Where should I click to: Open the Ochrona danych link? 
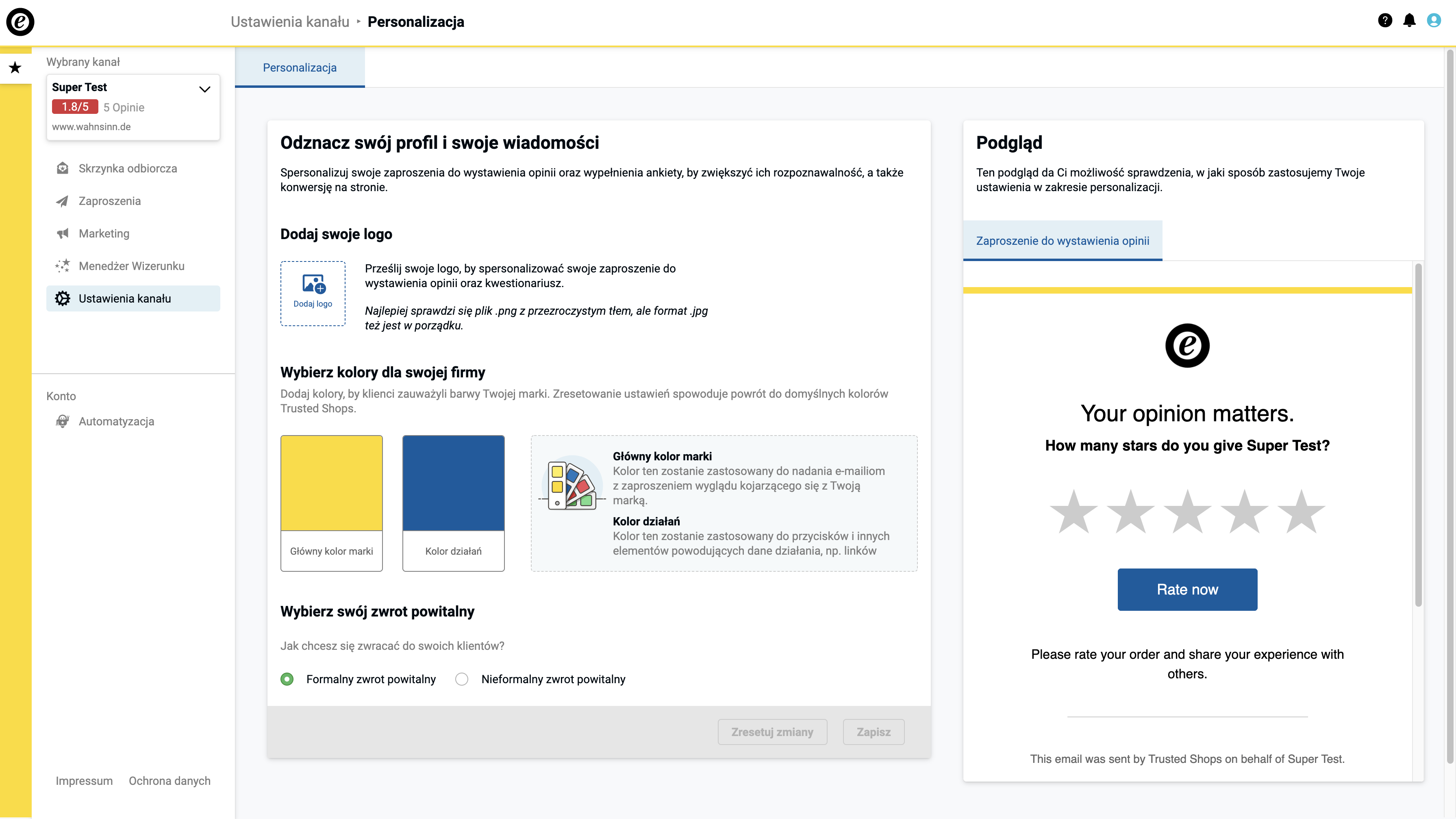pyautogui.click(x=170, y=780)
